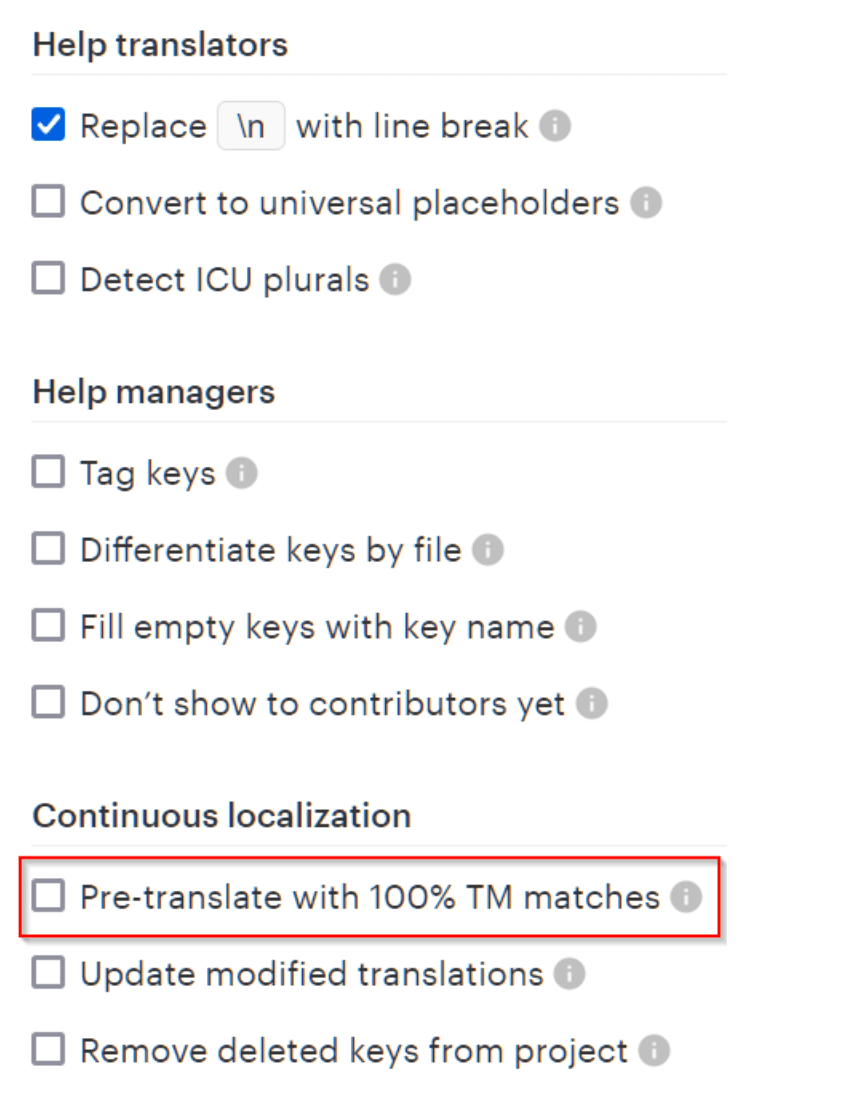Enable the Tag keys checkbox
Image resolution: width=860 pixels, height=1118 pixels.
click(x=48, y=472)
